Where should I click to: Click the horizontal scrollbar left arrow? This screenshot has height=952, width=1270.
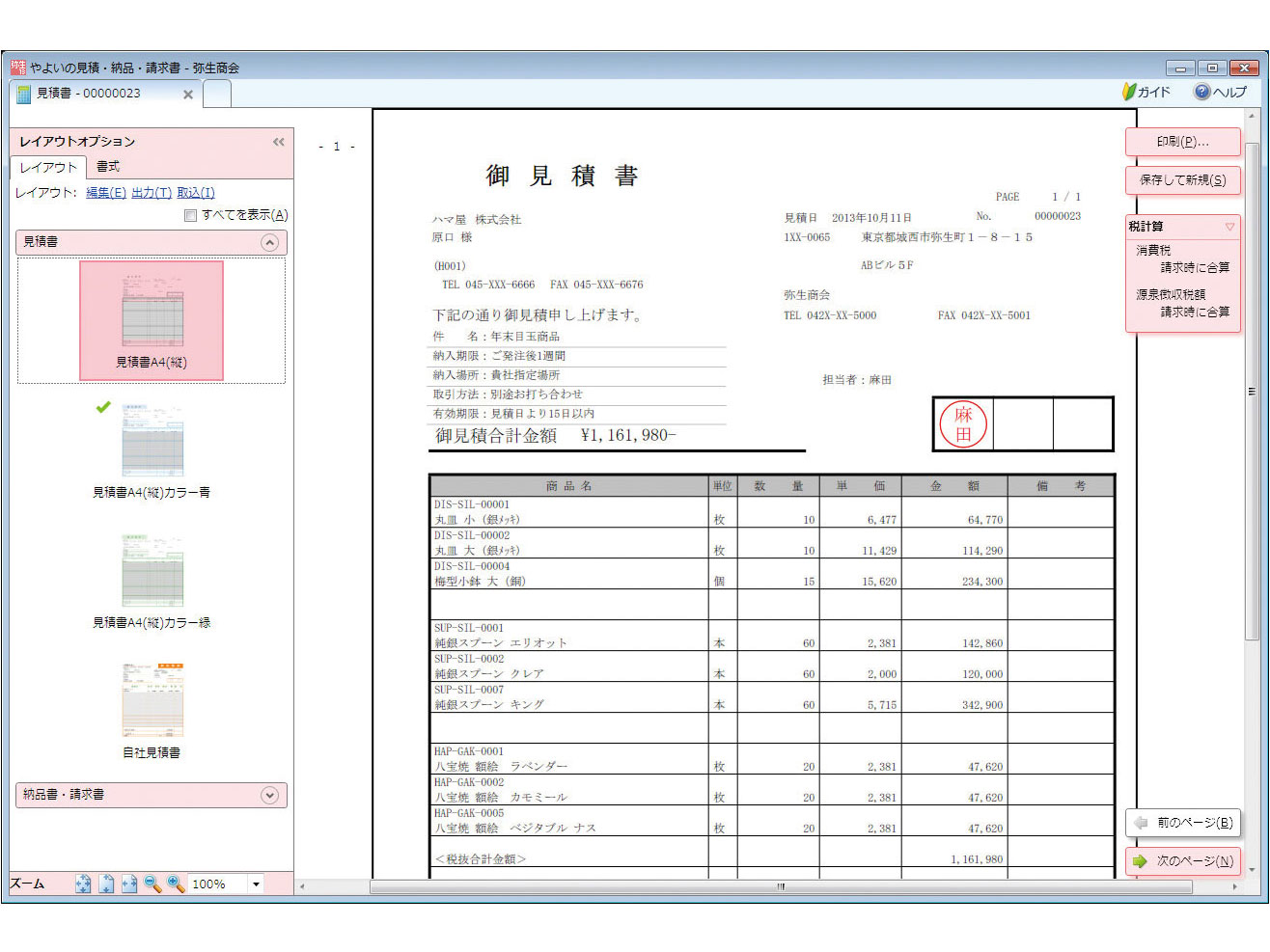302,885
